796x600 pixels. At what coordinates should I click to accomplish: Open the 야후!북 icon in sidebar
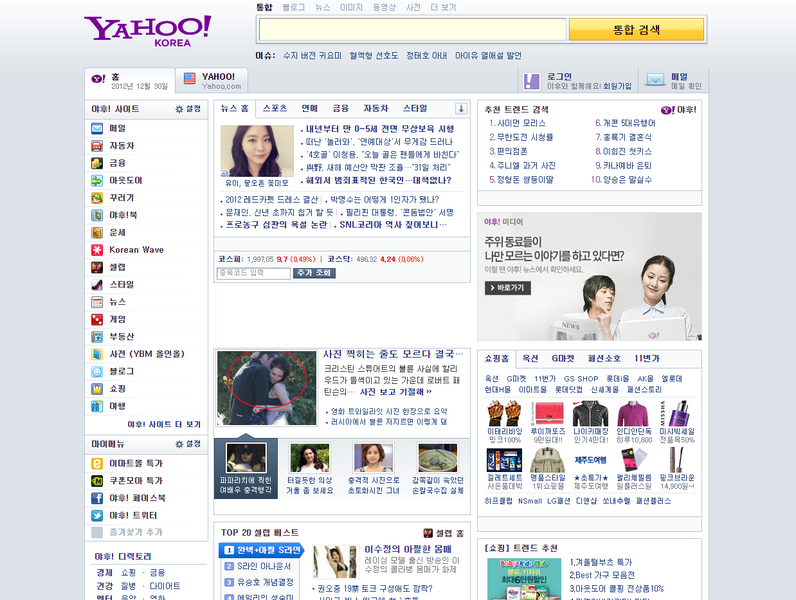click(x=96, y=215)
